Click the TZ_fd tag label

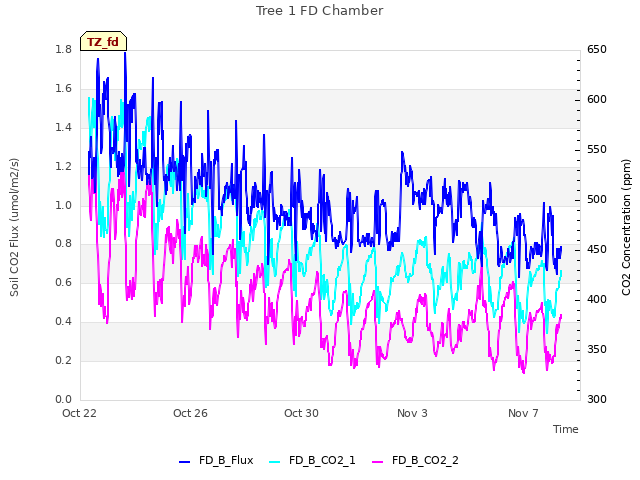(x=103, y=42)
